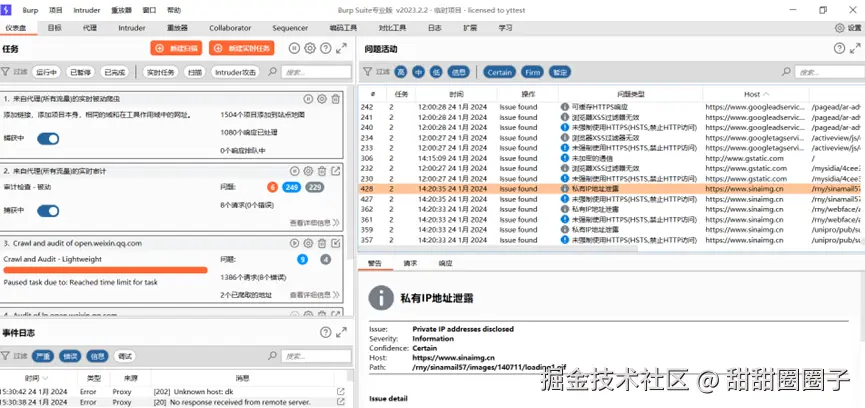Open task 3 details pop-out icon
The width and height of the screenshot is (865, 408).
click(x=335, y=243)
